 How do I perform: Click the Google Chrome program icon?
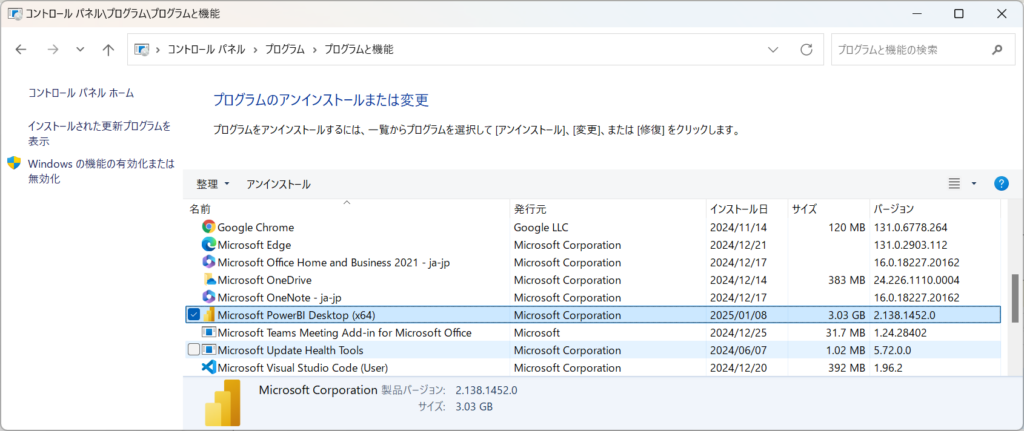tap(209, 227)
